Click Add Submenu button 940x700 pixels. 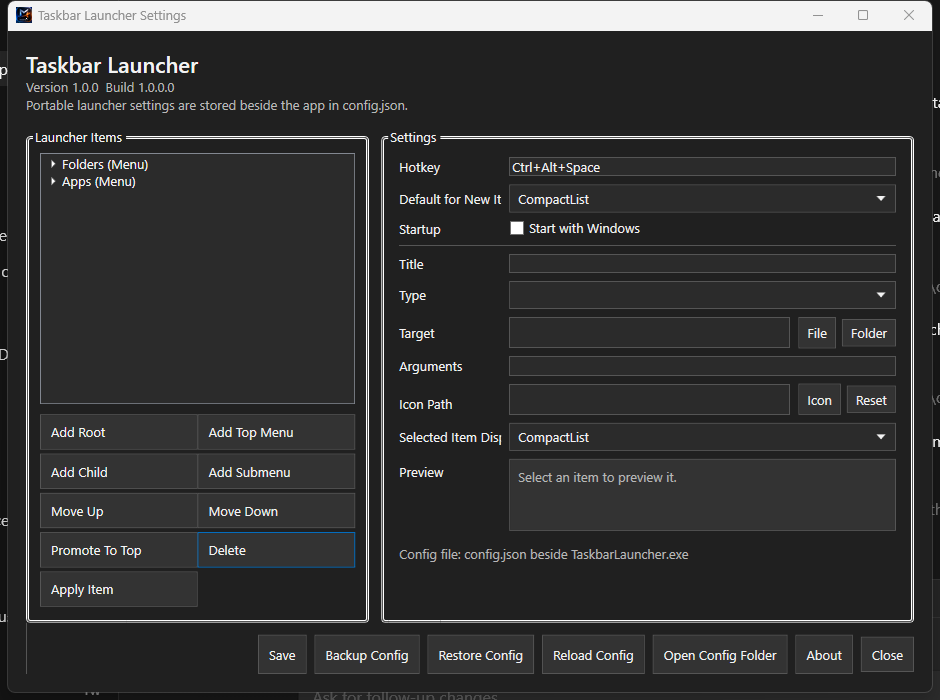pos(276,472)
